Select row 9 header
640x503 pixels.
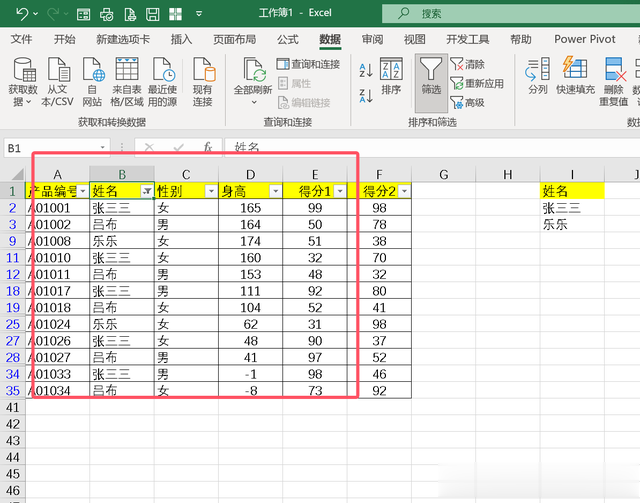click(13, 241)
